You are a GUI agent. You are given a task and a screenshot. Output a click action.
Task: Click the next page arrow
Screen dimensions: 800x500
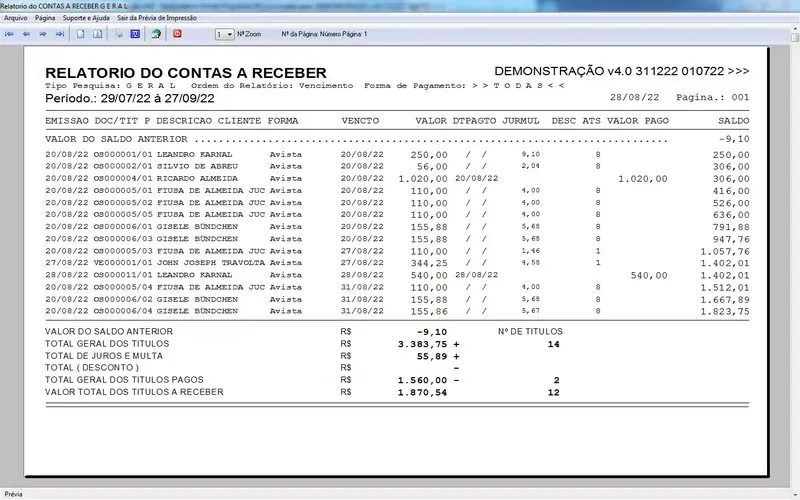pyautogui.click(x=43, y=34)
